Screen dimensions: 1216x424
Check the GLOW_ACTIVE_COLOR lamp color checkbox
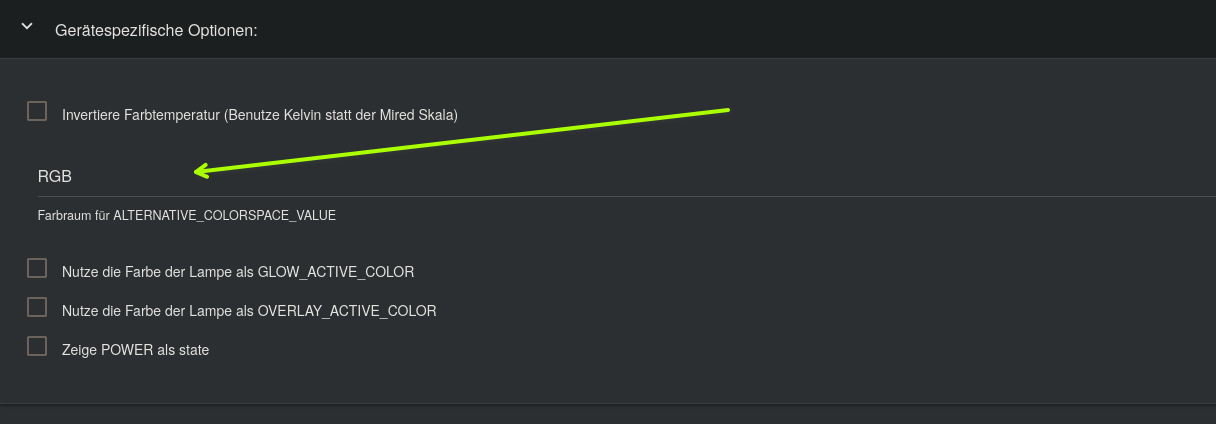[x=37, y=268]
